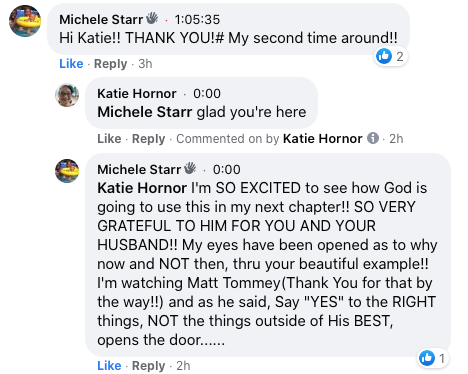This screenshot has height=374, width=468.
Task: Open Katie Hornor name in 'Commented on by'
Action: point(322,138)
